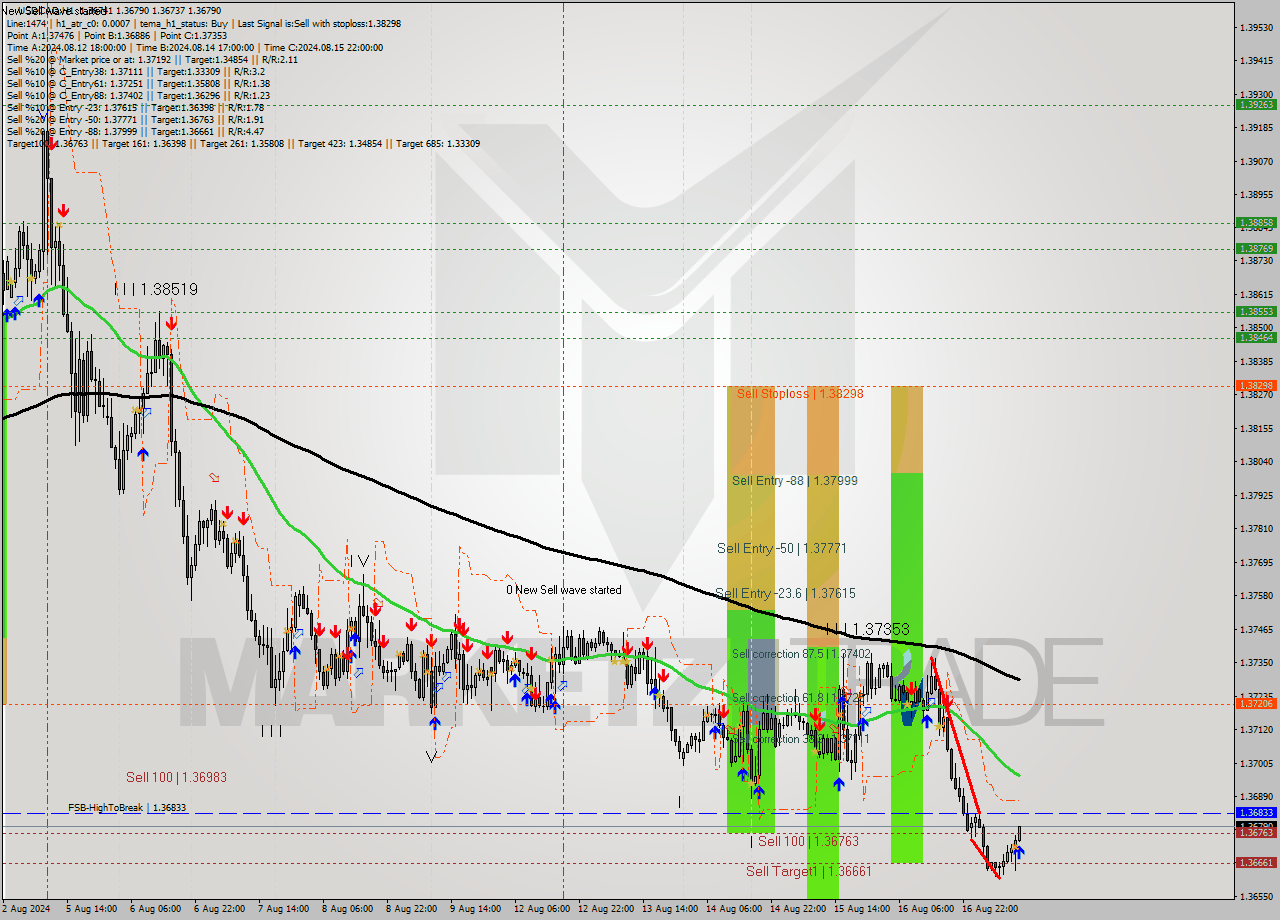
Task: Click red stoploss price tag 1.38298
Action: tap(1256, 385)
